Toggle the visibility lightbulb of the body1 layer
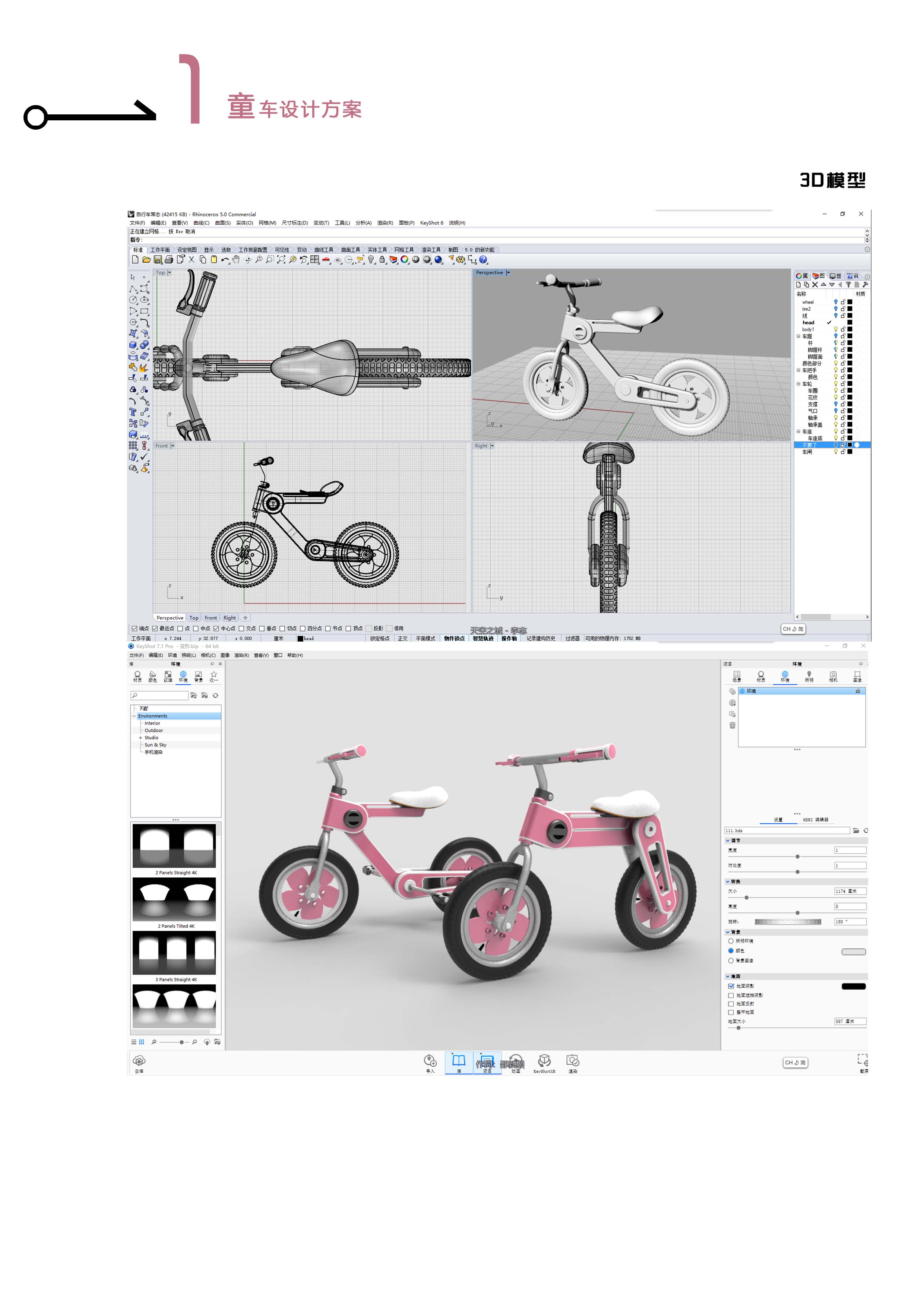Viewport: 924px width, 1307px height. point(836,330)
